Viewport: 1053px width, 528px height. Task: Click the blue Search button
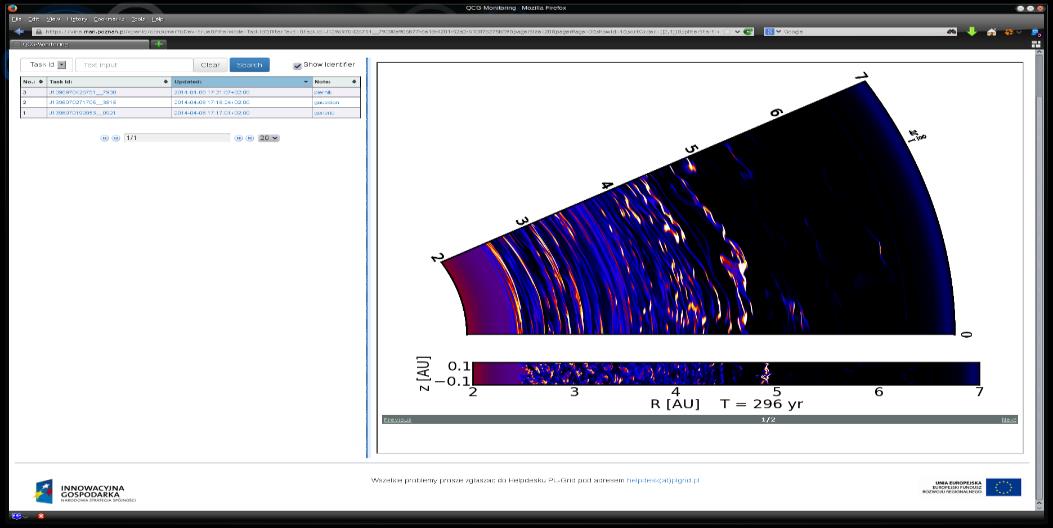point(249,65)
